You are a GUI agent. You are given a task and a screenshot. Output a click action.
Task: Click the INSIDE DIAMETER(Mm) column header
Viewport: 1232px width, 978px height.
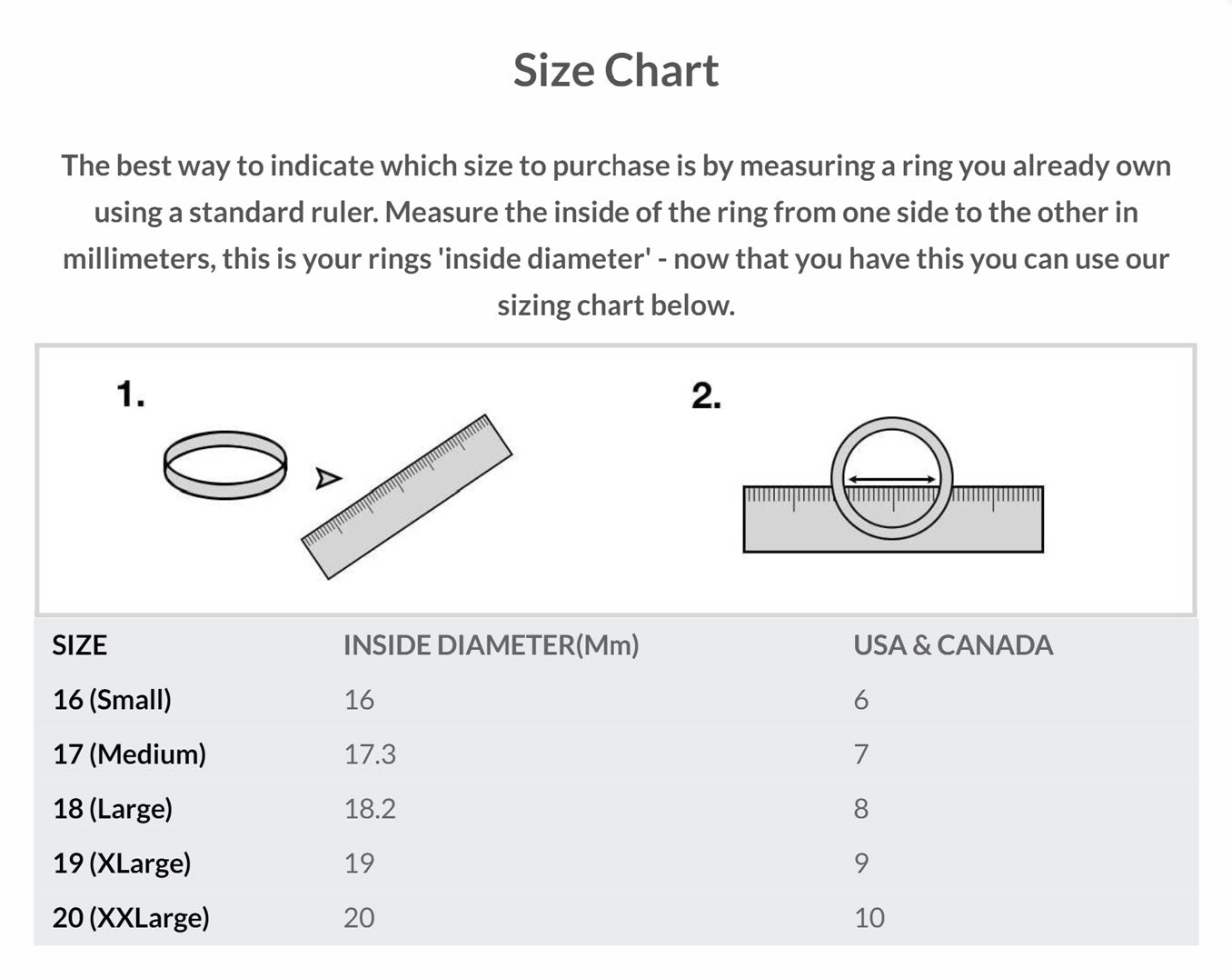(491, 645)
